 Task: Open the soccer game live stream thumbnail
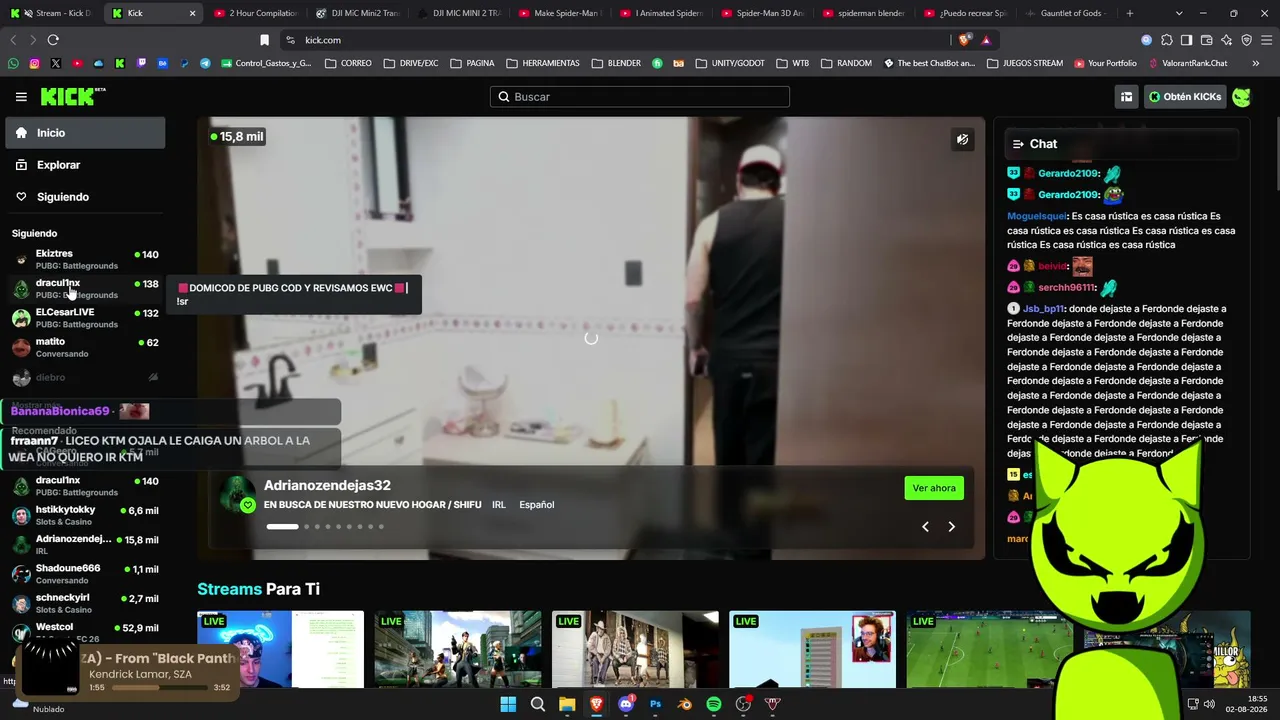pyautogui.click(x=992, y=650)
